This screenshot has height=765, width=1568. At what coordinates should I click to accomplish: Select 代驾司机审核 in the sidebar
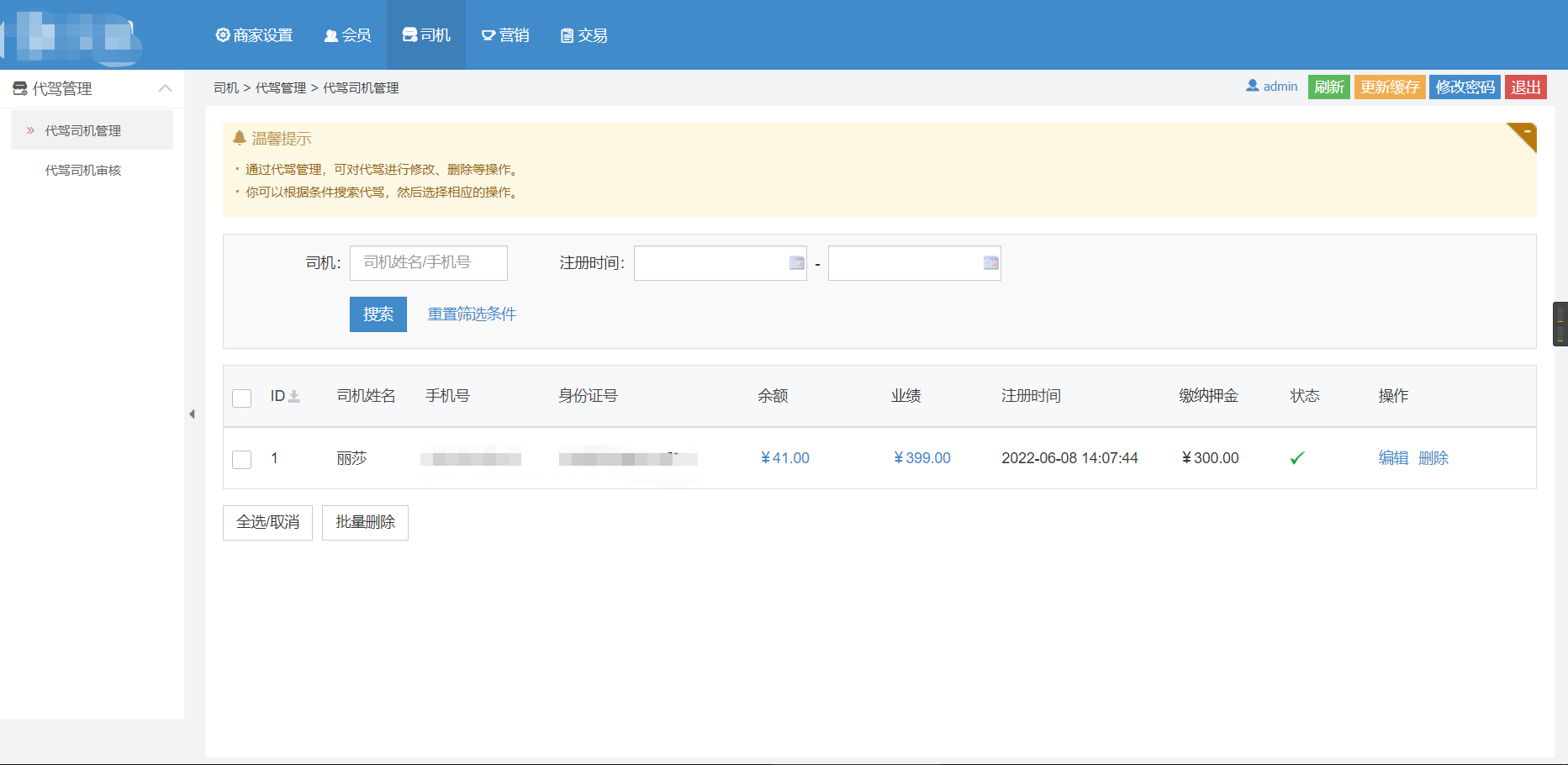(82, 170)
